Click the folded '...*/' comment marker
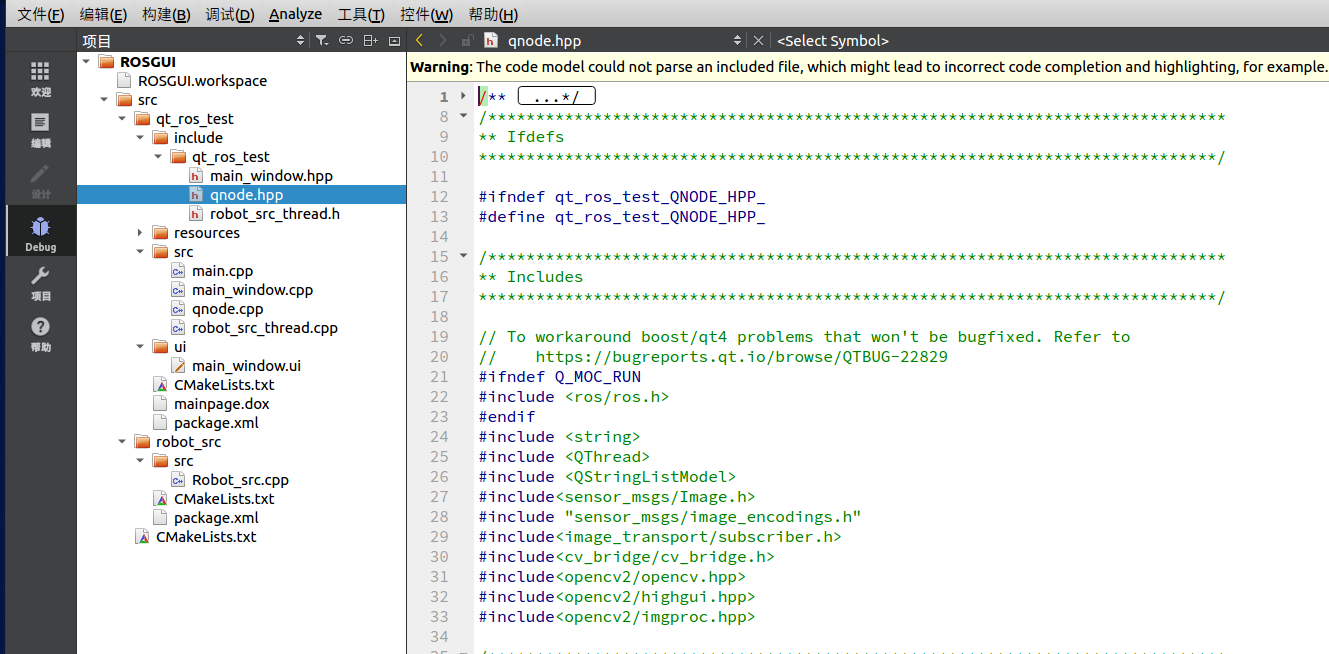 (x=556, y=97)
